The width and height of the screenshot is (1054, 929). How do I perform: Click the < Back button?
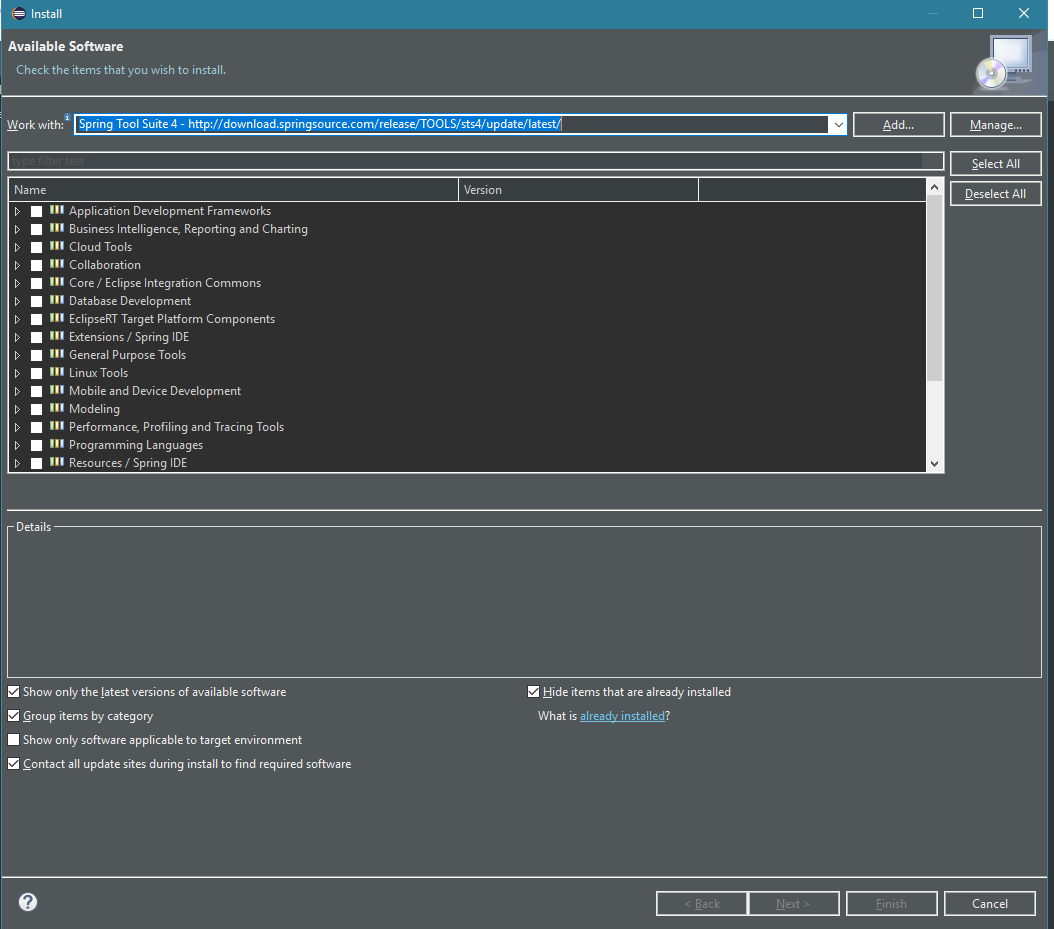click(x=702, y=903)
